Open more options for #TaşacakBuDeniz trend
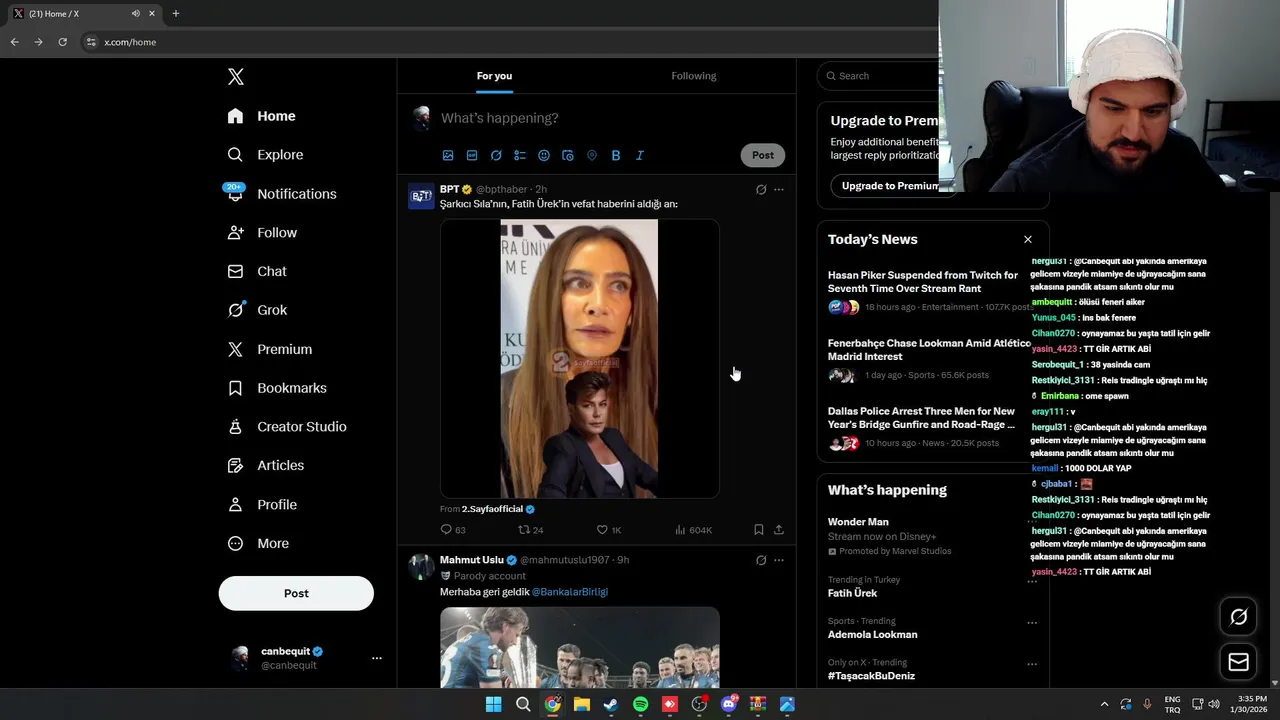 pos(1031,664)
